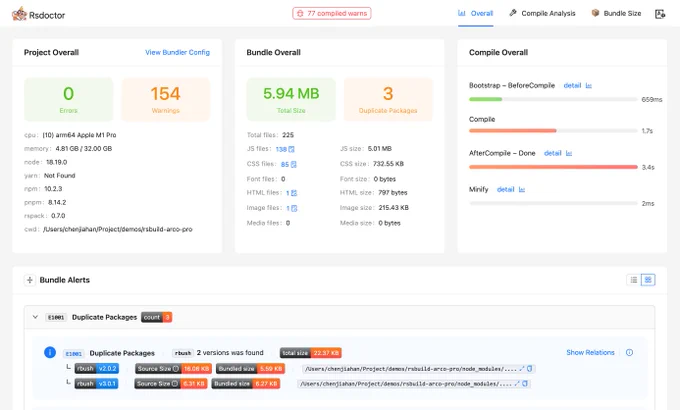
Task: Click the 154 Warnings card
Action: [166, 99]
